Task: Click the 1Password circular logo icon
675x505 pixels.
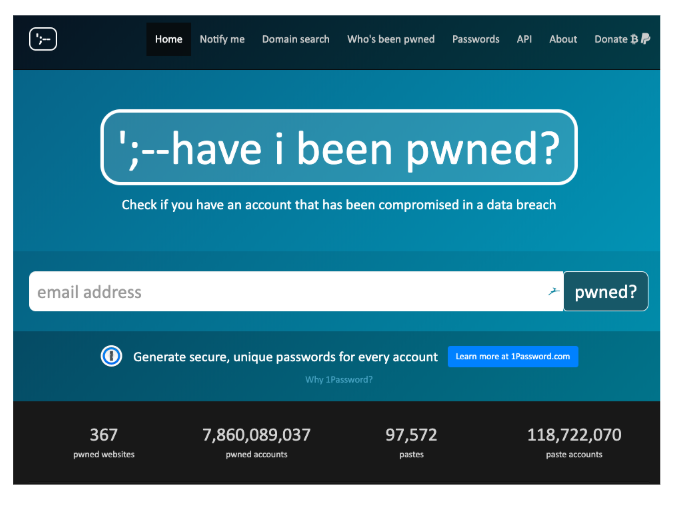Action: 111,356
